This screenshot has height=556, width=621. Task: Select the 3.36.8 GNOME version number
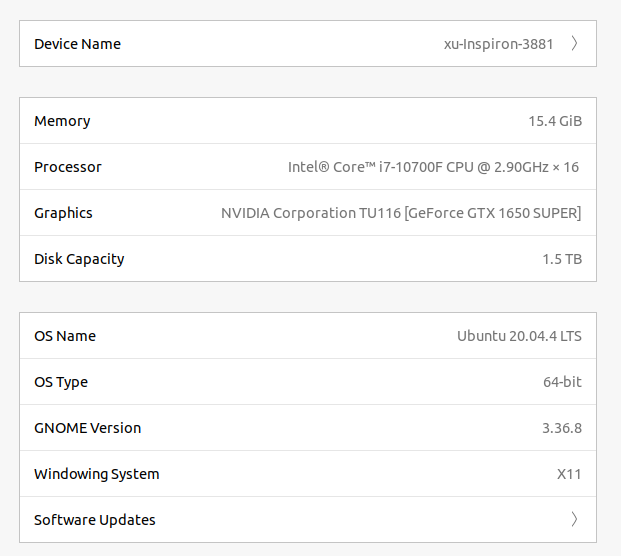(561, 428)
